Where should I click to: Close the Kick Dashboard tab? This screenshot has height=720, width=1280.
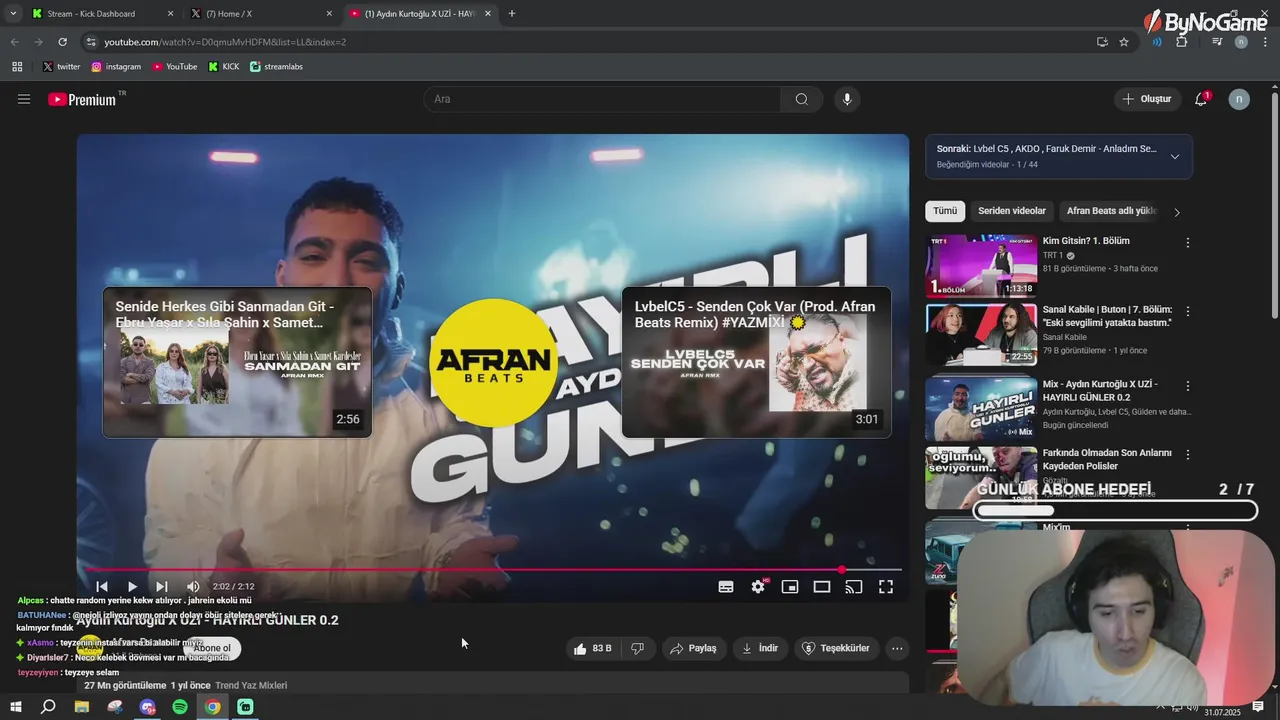pos(170,14)
